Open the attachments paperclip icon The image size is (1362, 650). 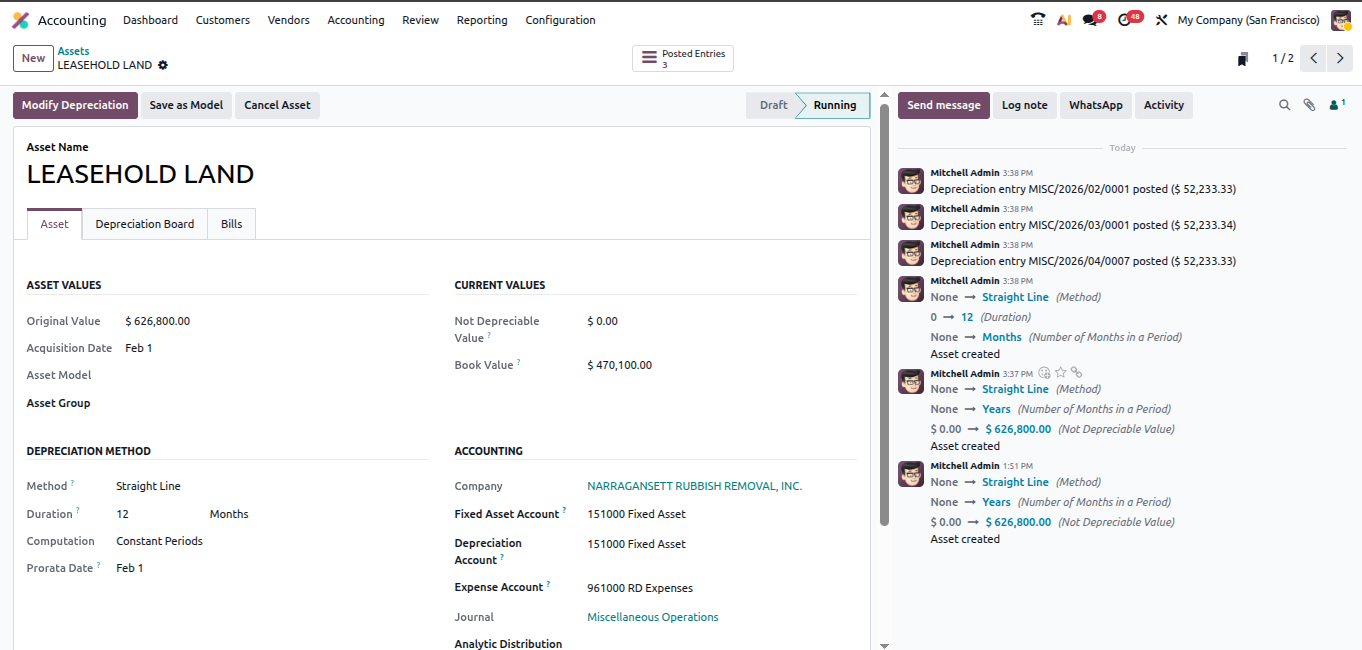click(1309, 105)
